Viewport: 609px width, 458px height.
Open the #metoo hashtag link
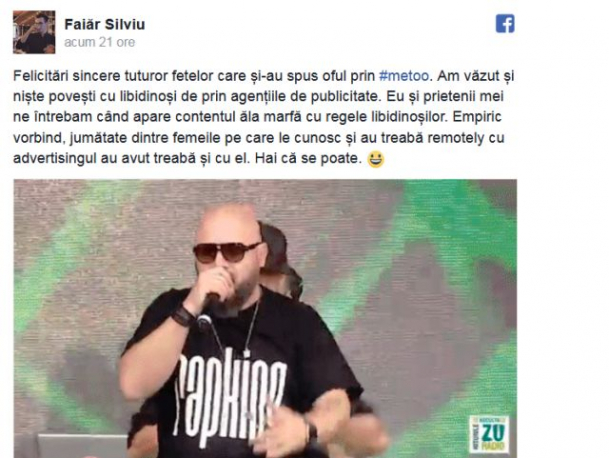(404, 76)
